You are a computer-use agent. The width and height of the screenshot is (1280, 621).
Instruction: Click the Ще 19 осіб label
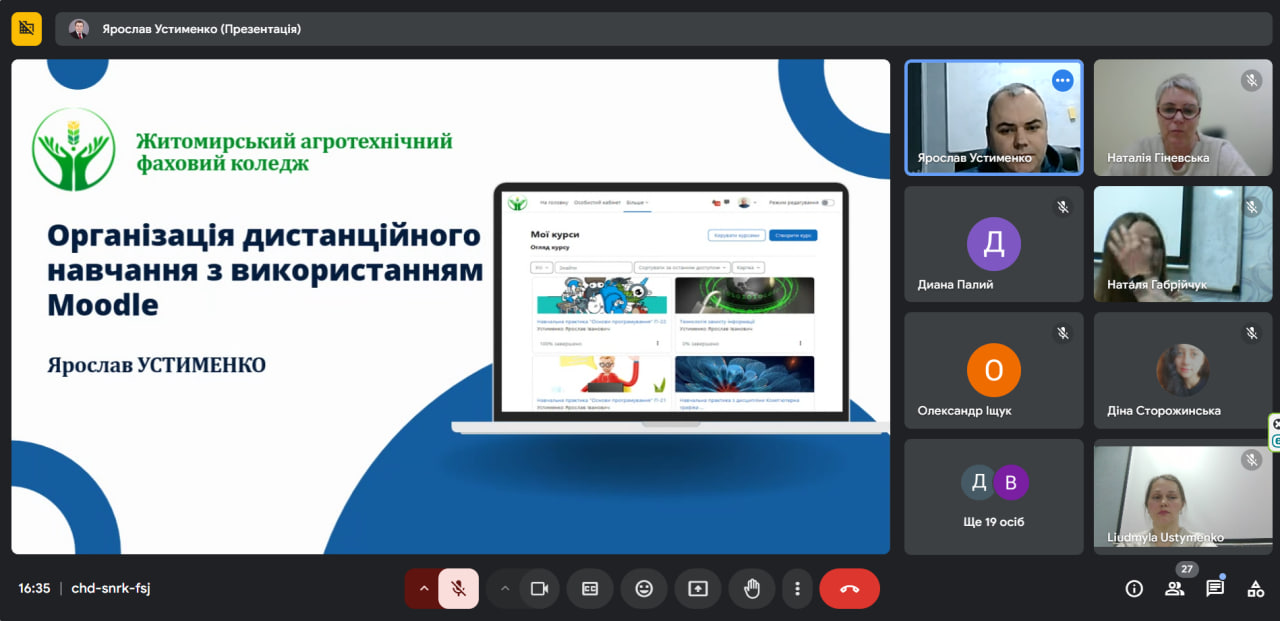994,522
